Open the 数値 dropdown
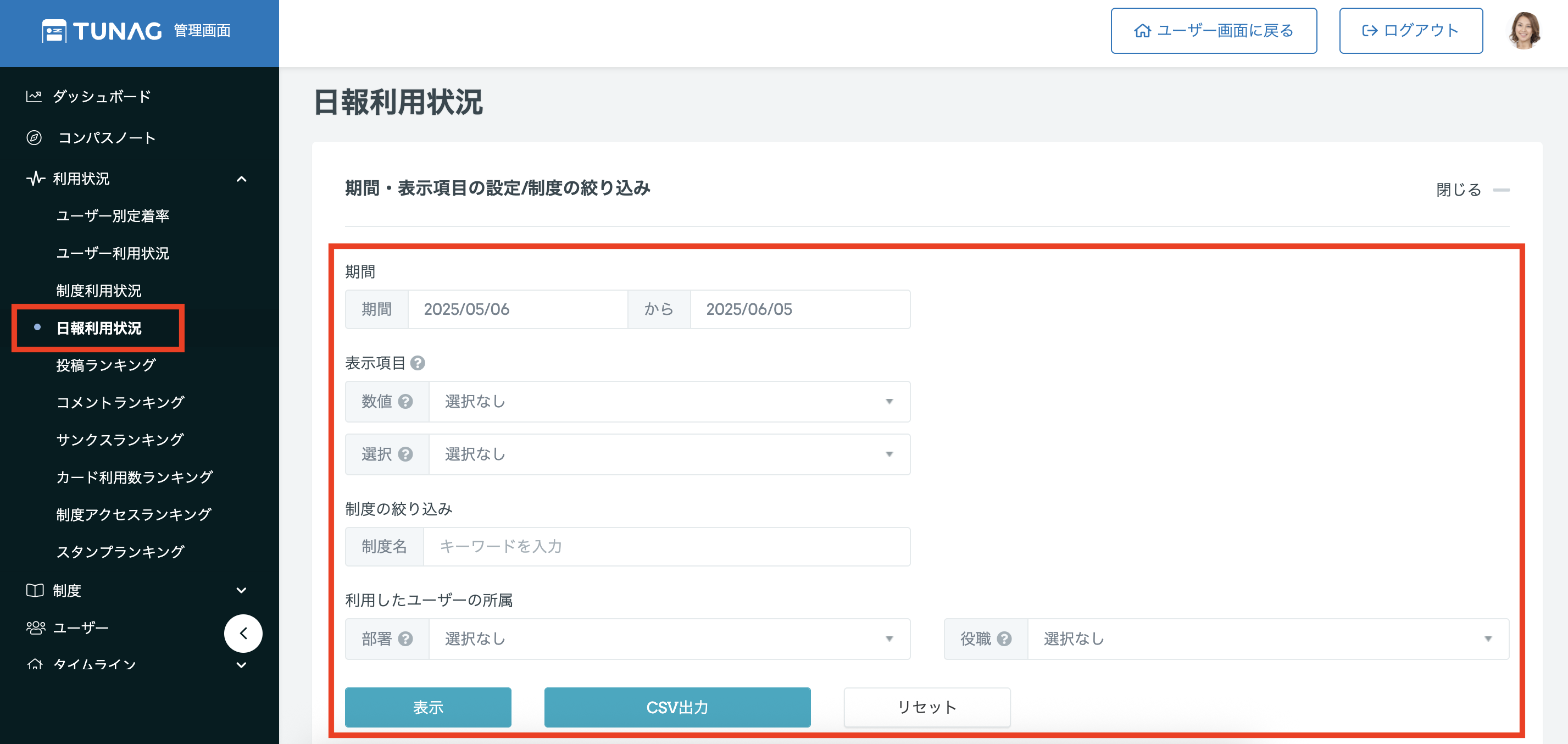Viewport: 1568px width, 744px height. [669, 401]
